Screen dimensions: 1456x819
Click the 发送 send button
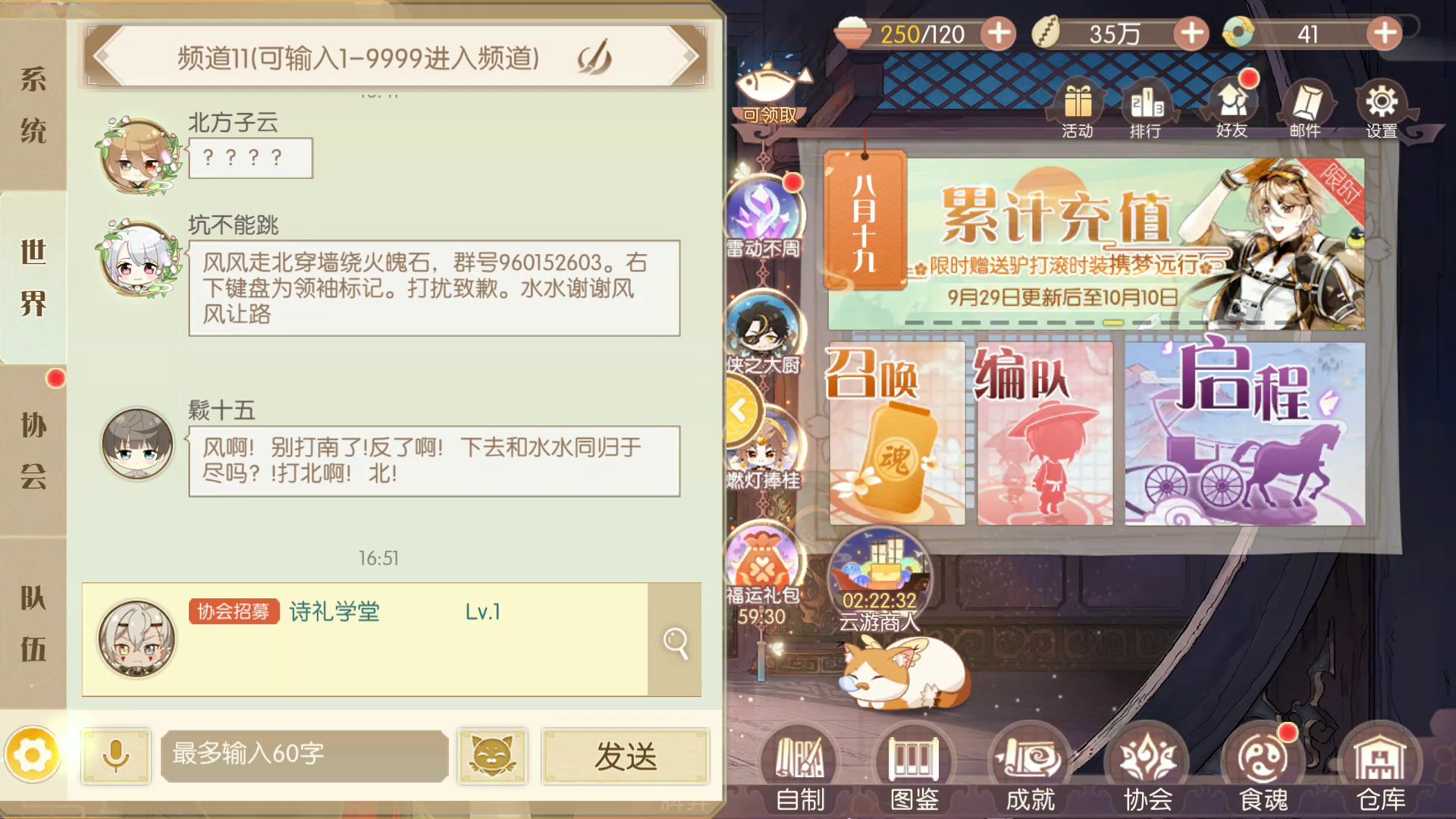click(x=626, y=756)
